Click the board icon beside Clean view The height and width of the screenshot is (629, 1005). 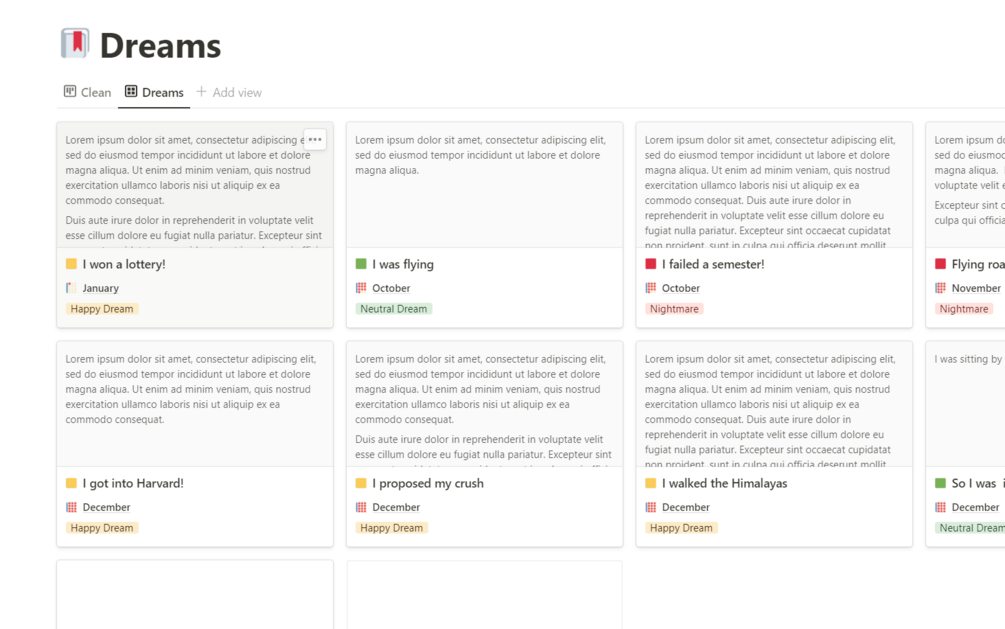70,92
